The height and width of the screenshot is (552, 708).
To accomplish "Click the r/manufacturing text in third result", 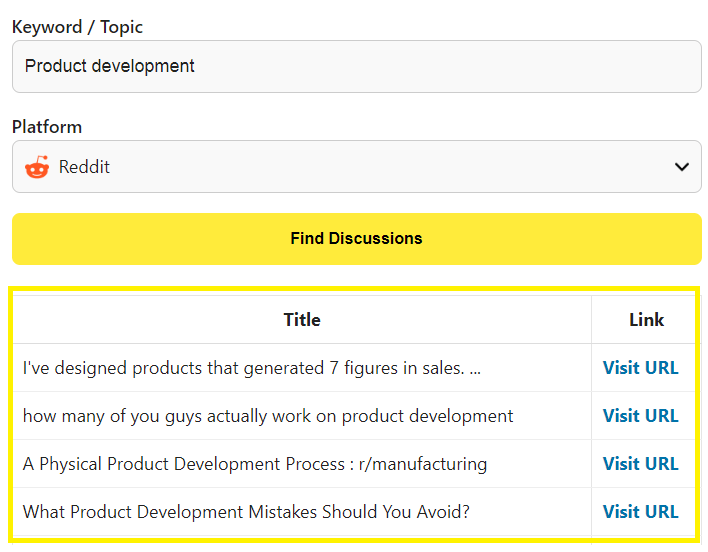I will click(x=423, y=464).
